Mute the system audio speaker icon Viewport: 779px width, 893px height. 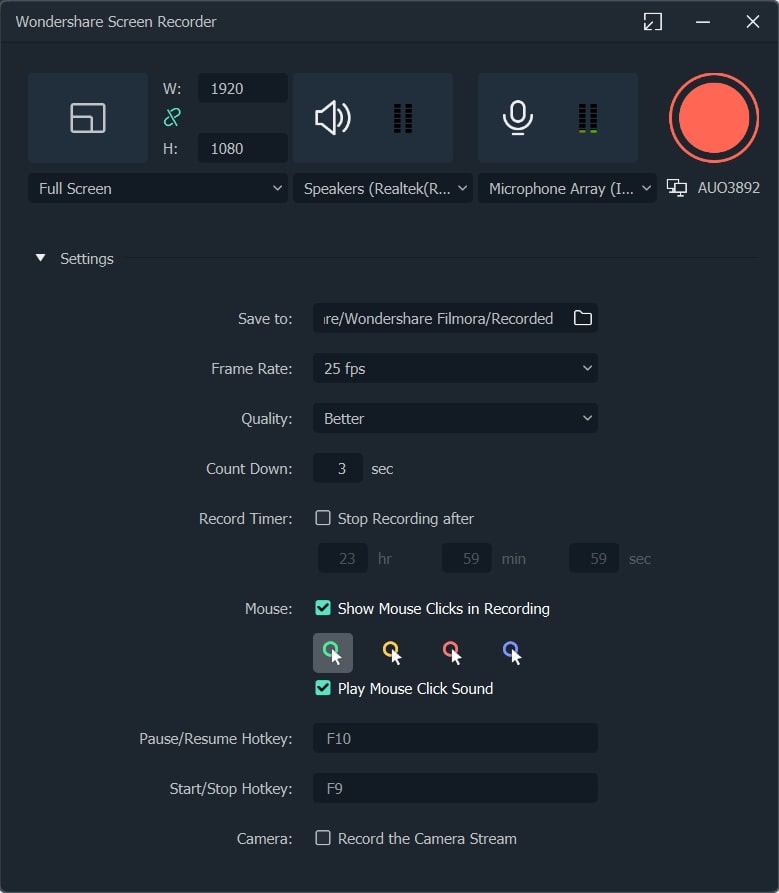click(x=333, y=118)
